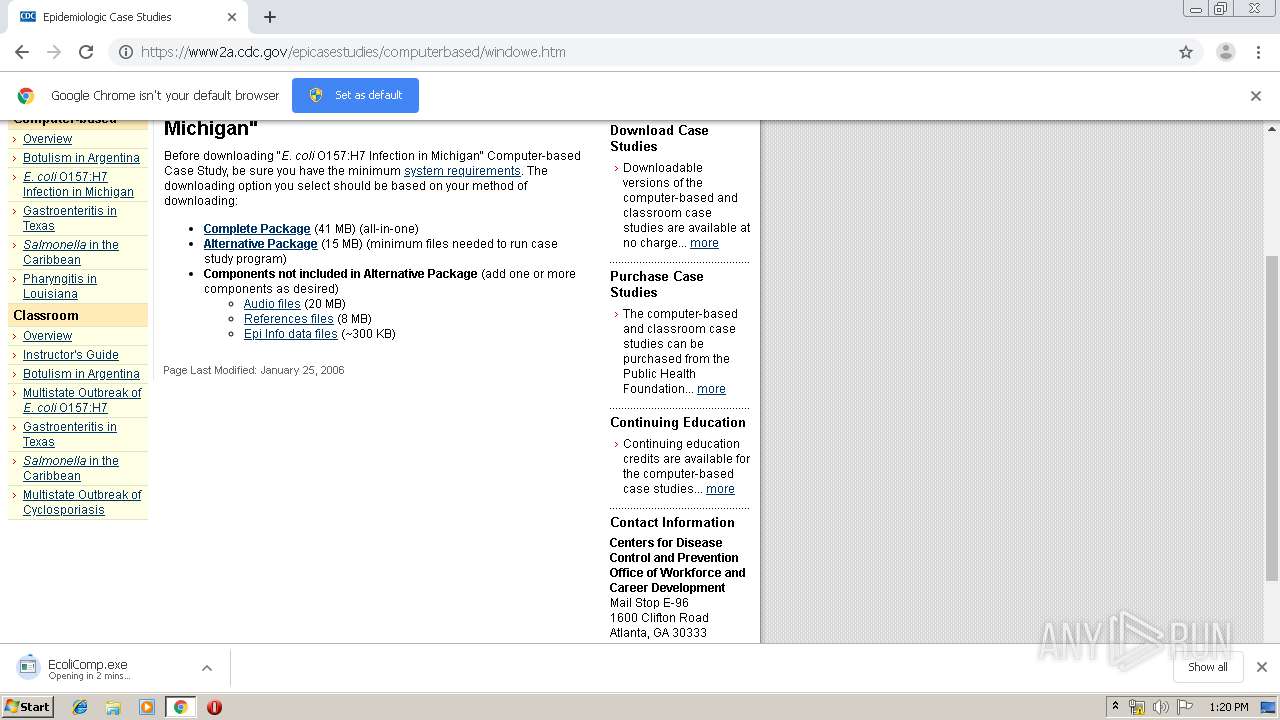1280x720 pixels.
Task: Click more under Download Case Studies
Action: (x=704, y=243)
